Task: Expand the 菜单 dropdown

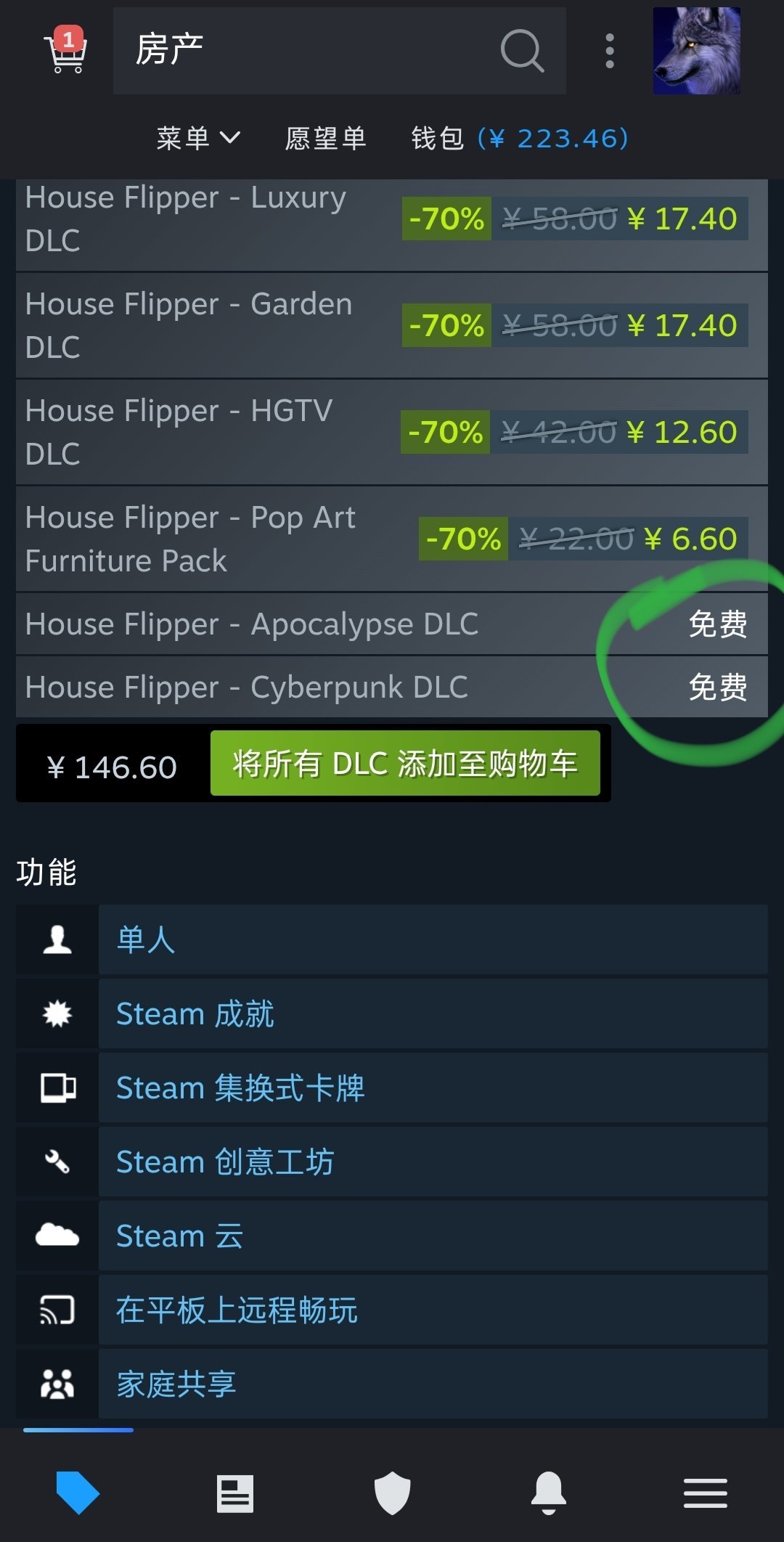Action: click(198, 138)
